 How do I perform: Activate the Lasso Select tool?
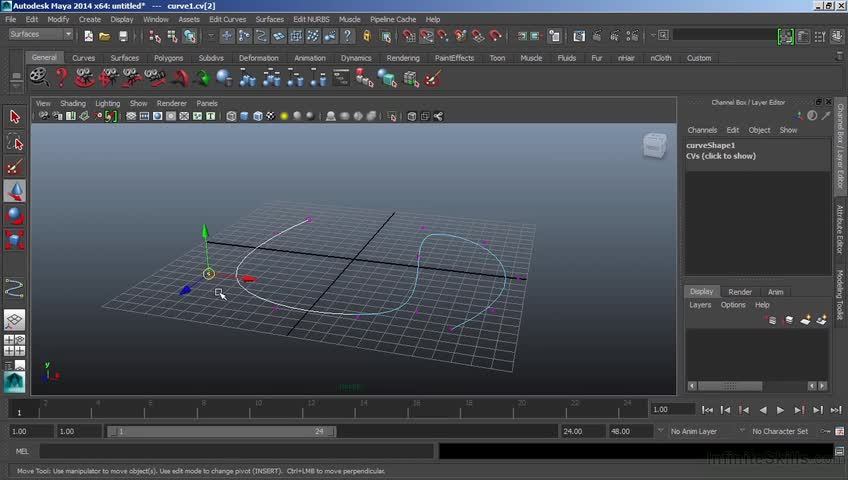pos(14,142)
